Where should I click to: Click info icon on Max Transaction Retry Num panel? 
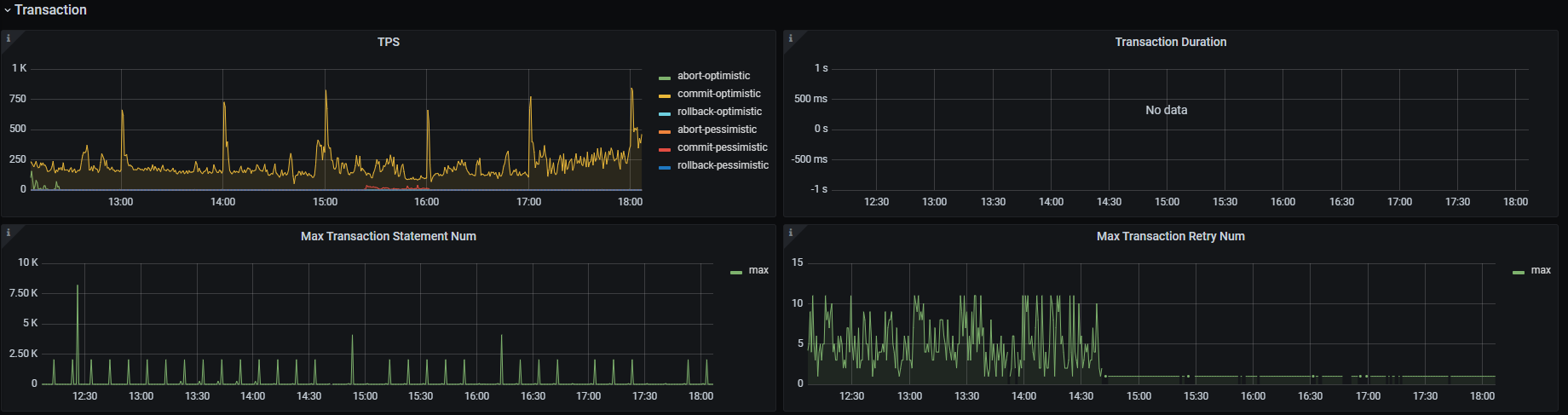point(791,233)
